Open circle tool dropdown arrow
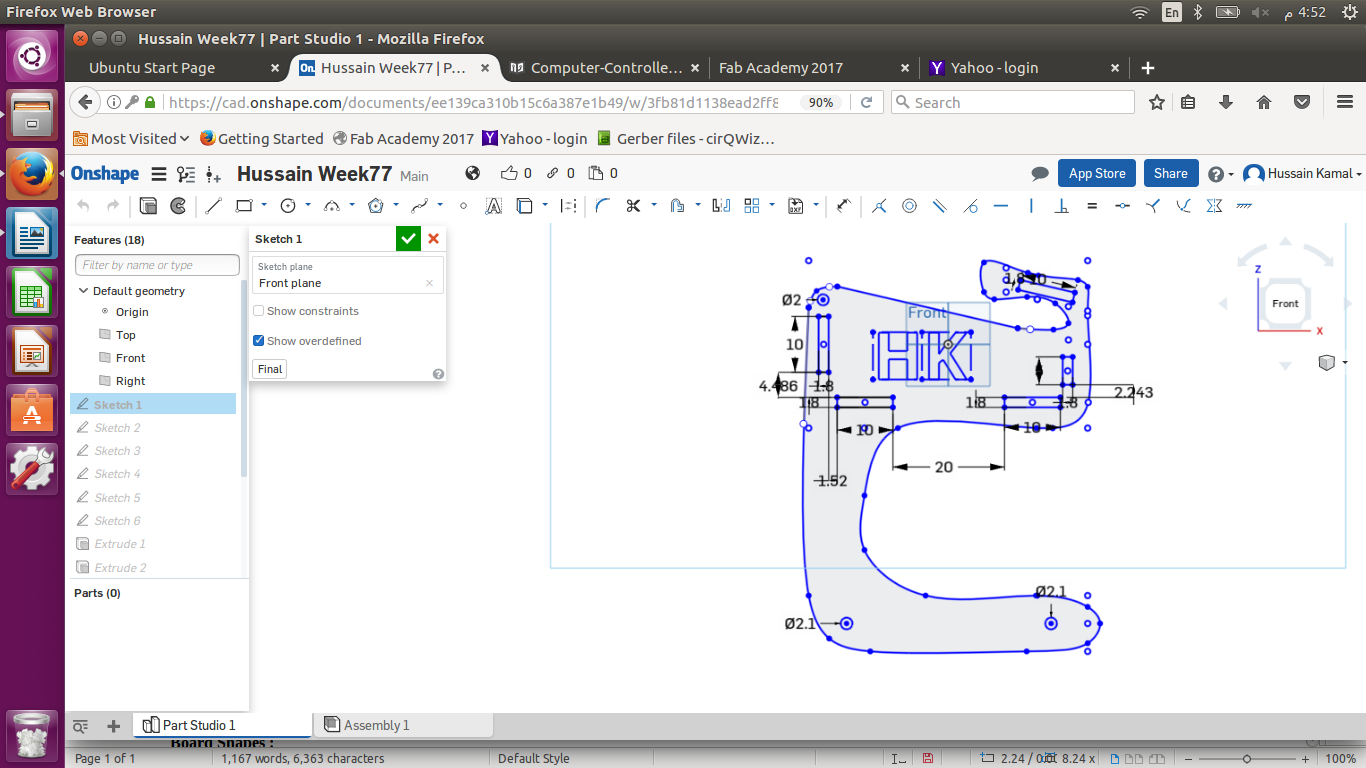 coord(308,206)
